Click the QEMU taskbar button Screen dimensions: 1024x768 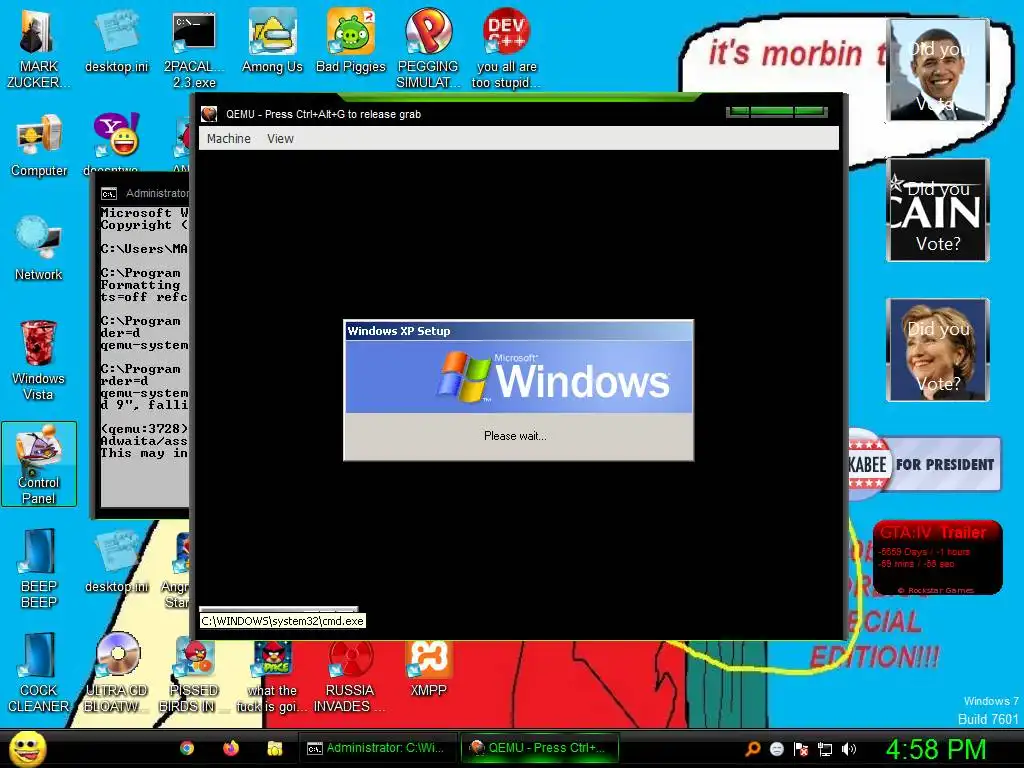click(539, 748)
